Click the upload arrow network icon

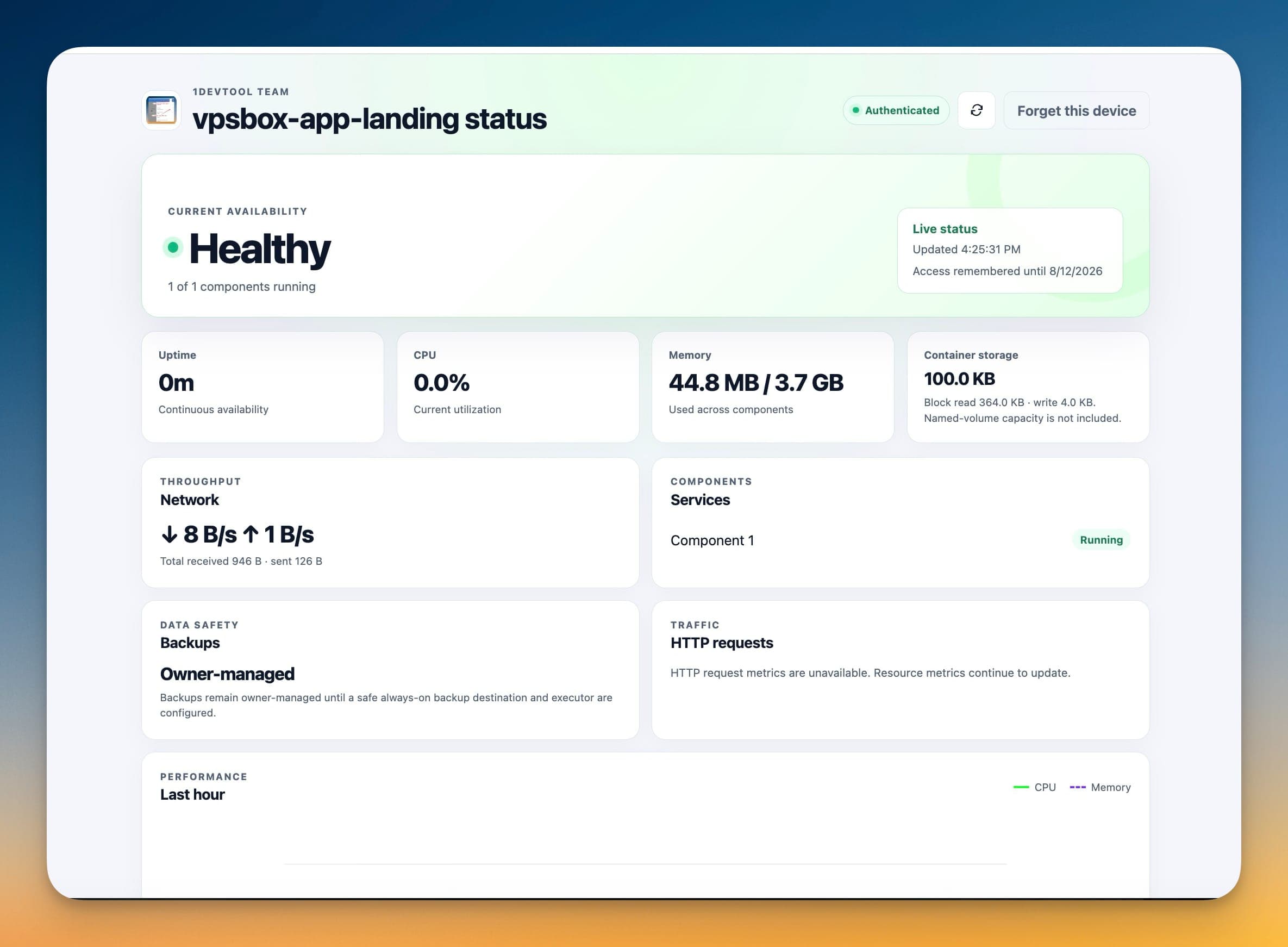[x=251, y=534]
